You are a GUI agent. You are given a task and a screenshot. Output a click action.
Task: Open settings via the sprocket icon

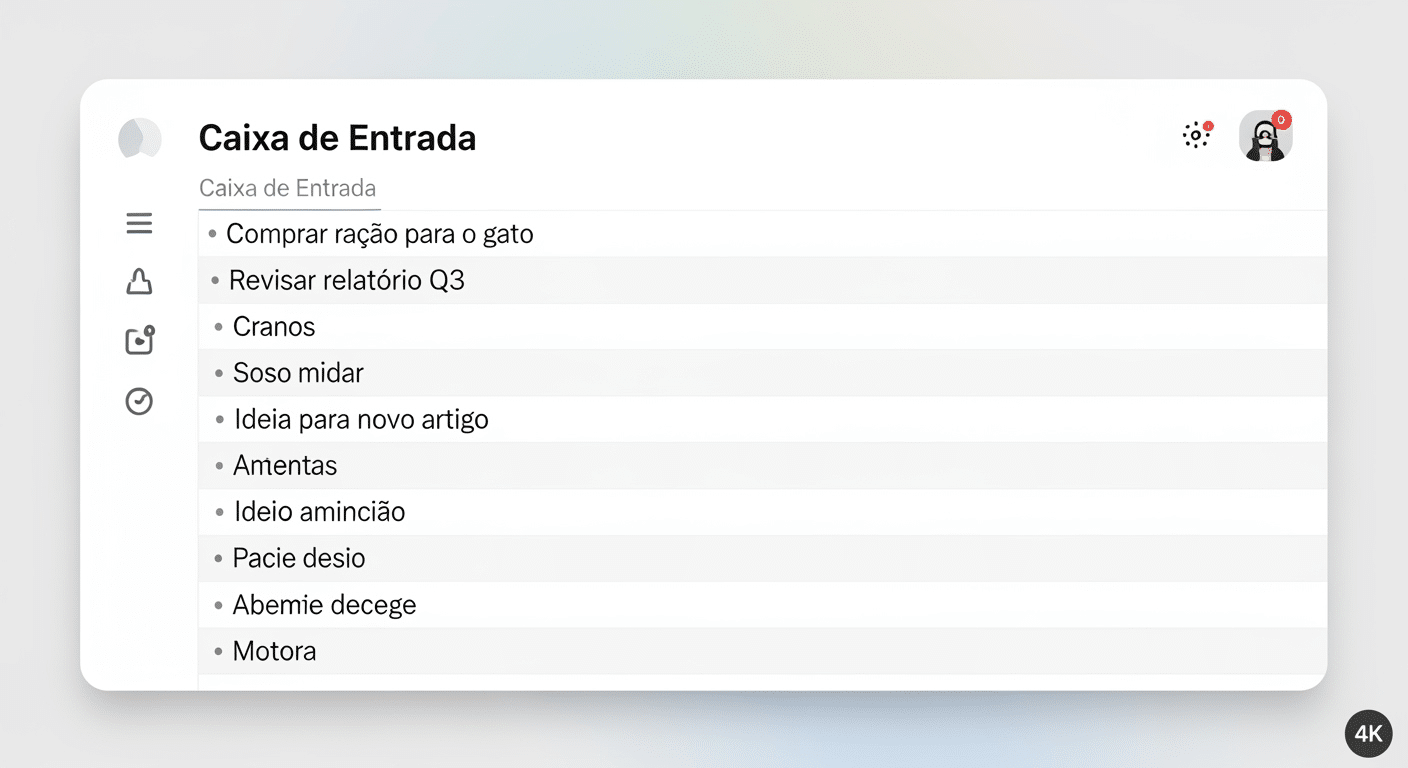tap(1196, 135)
